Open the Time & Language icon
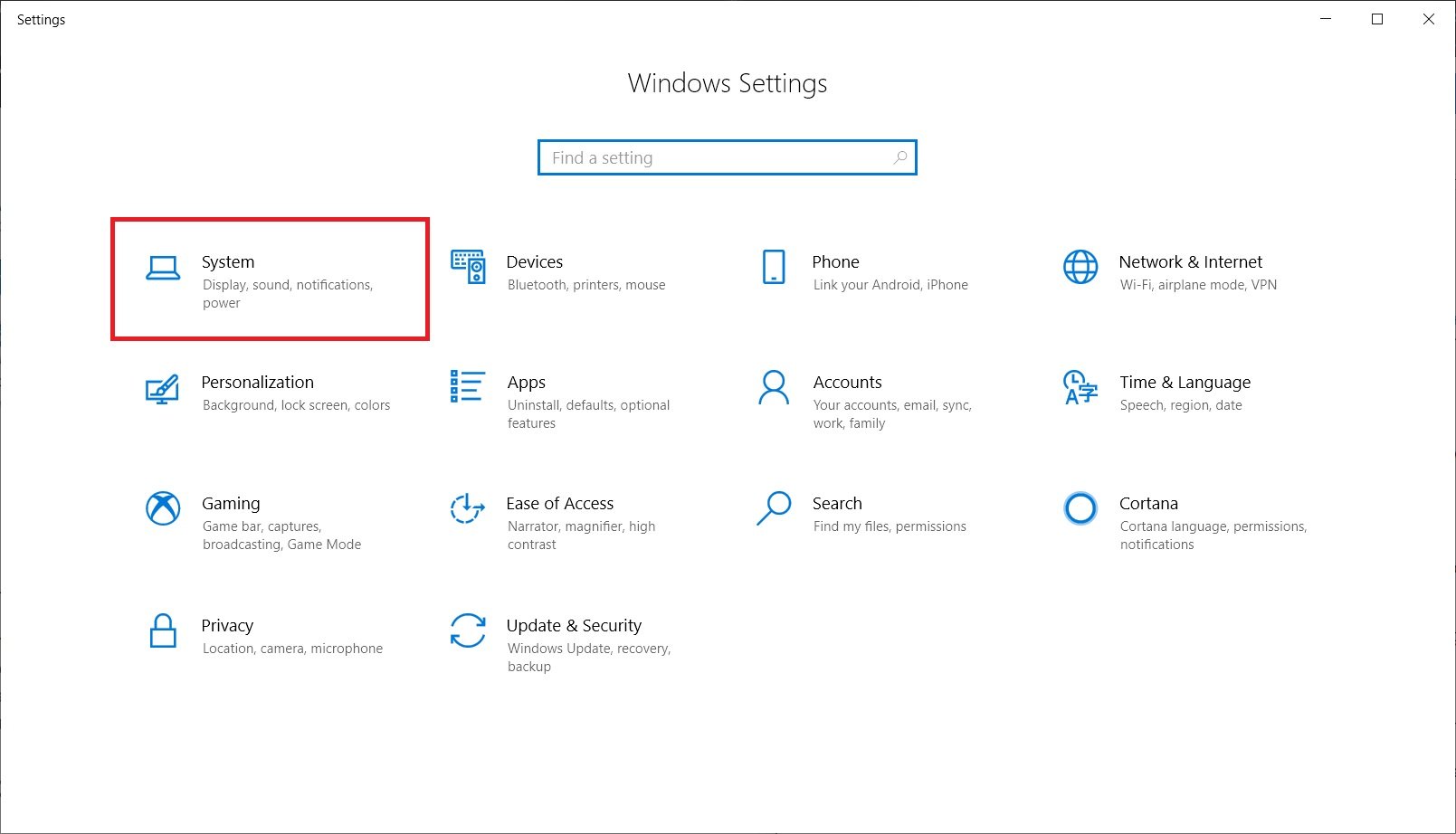This screenshot has width=1456, height=834. [x=1080, y=387]
